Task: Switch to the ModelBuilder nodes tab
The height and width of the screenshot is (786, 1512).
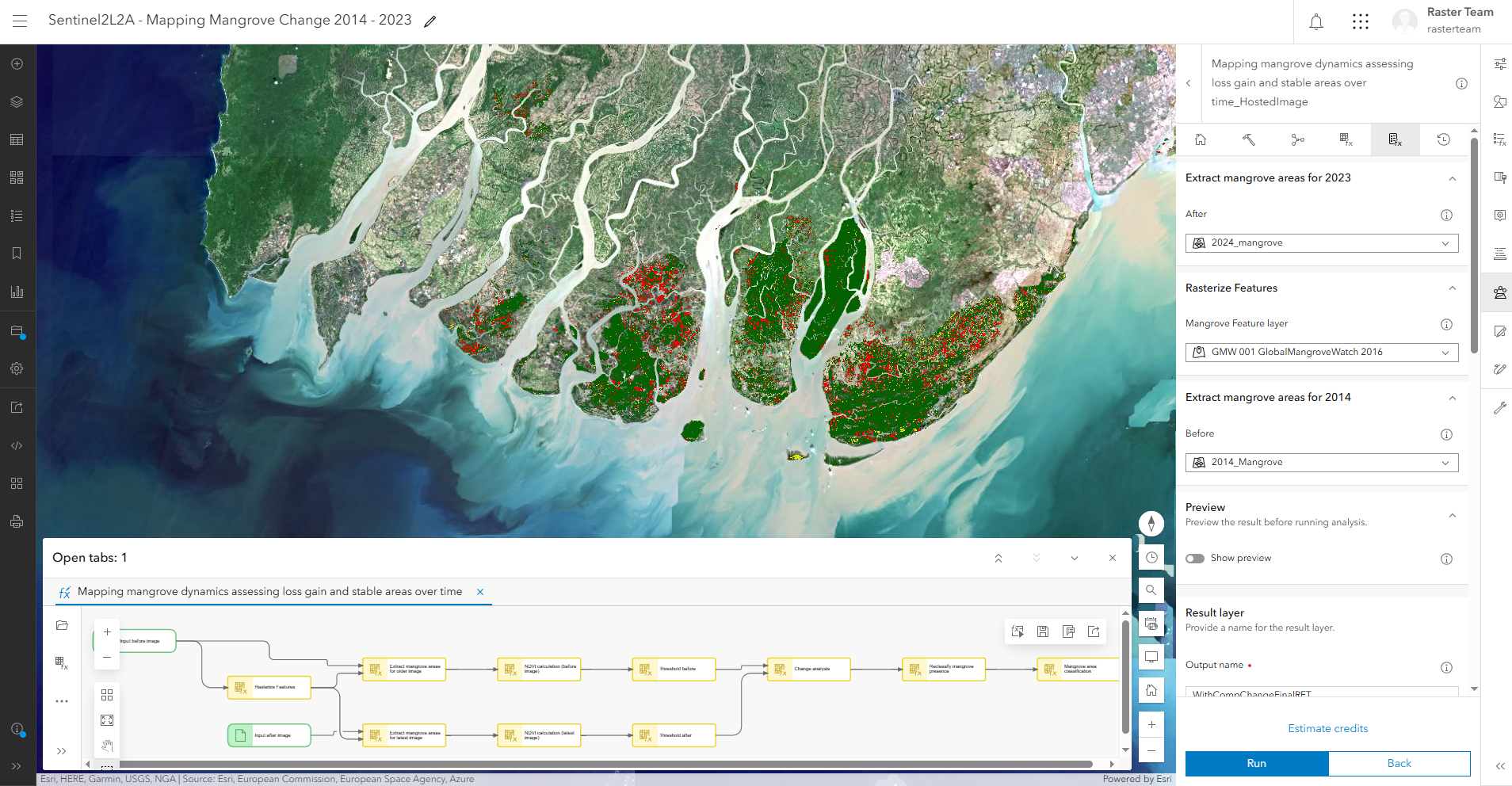Action: pyautogui.click(x=1297, y=139)
